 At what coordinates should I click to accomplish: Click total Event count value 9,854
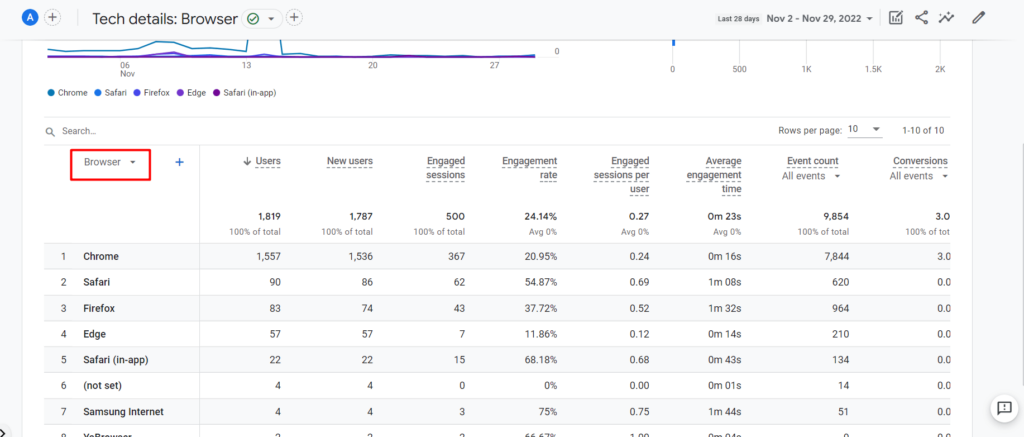pos(837,216)
